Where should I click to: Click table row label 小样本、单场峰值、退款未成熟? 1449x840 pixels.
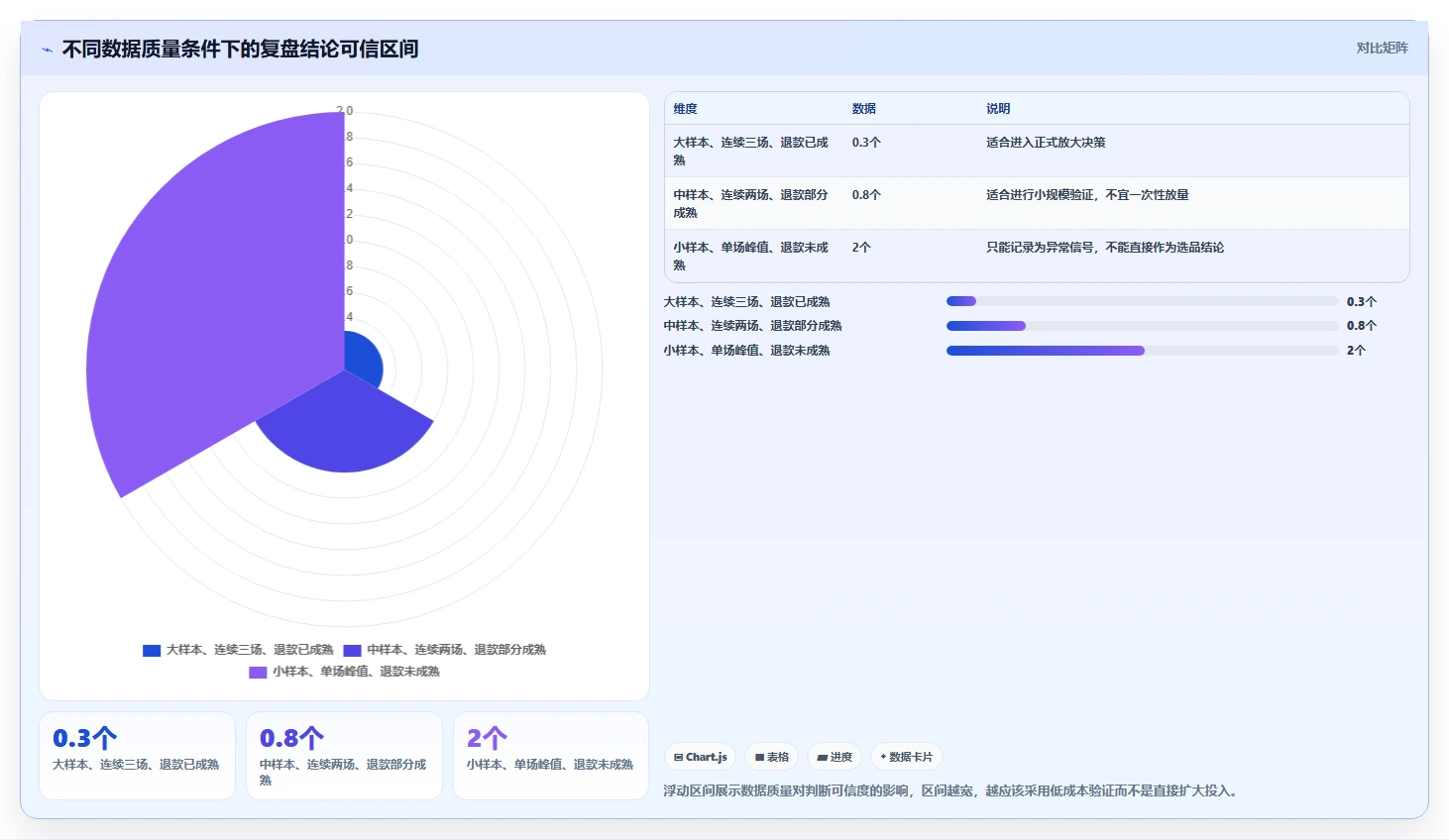click(x=751, y=256)
